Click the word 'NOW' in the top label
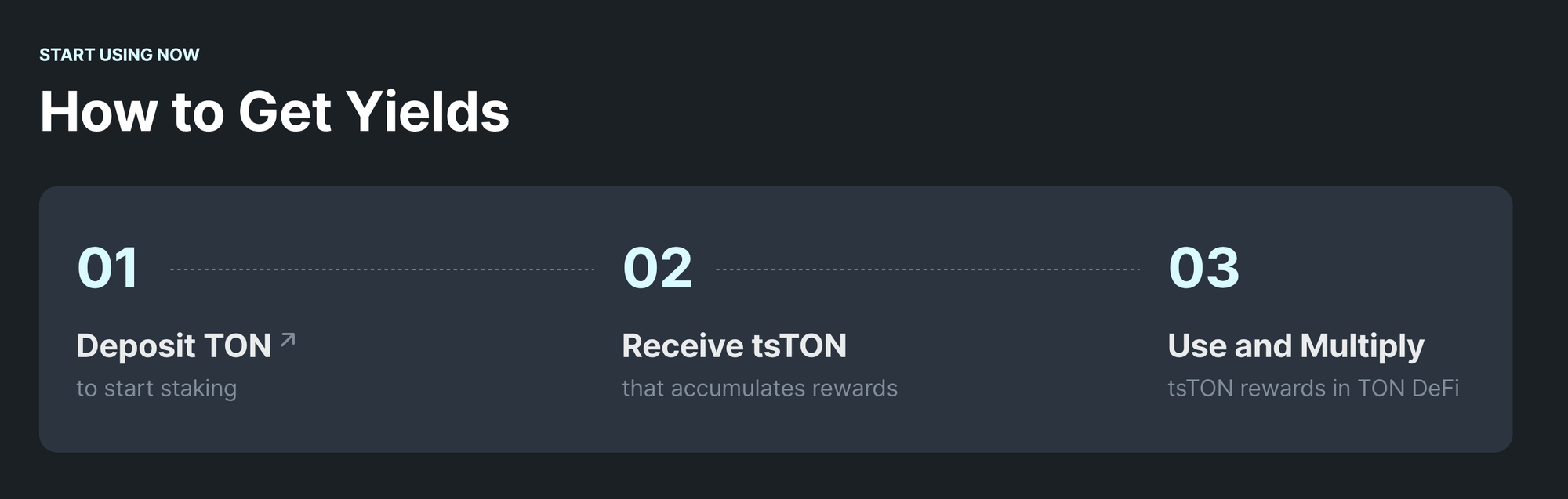1568x499 pixels. coord(178,55)
